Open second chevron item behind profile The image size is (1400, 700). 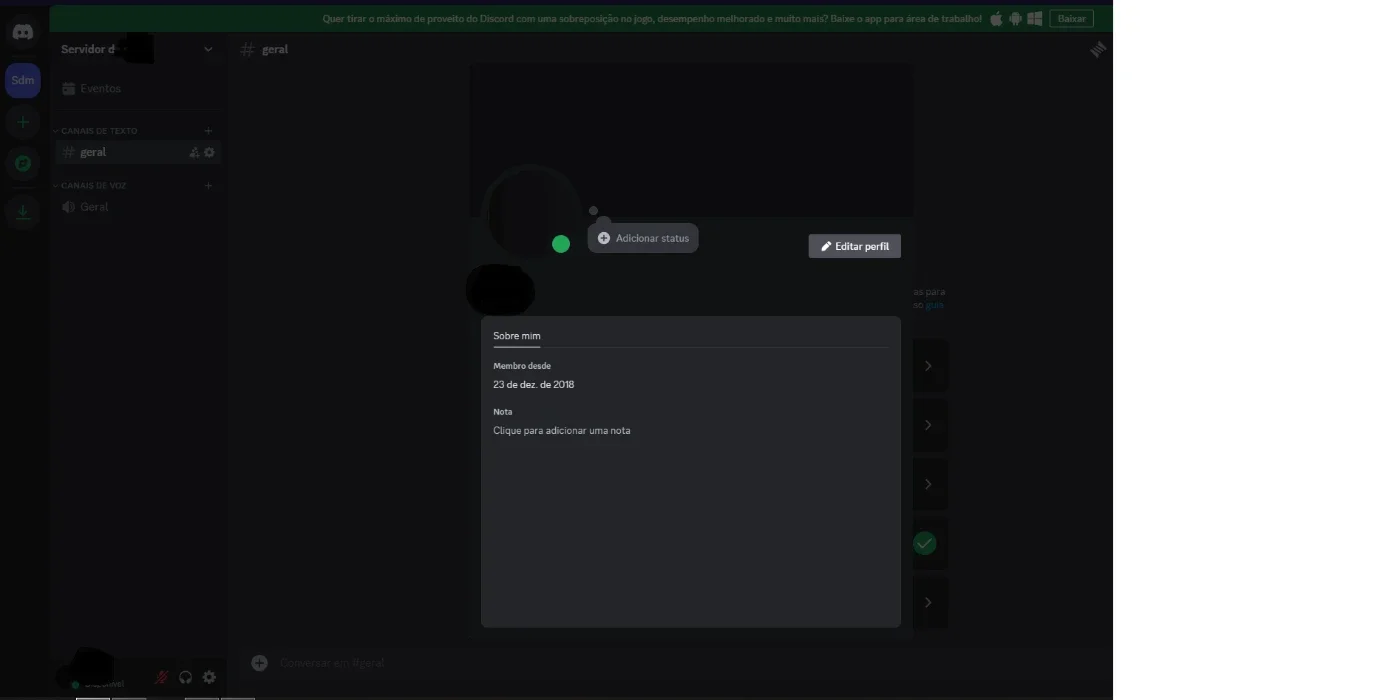click(x=928, y=425)
